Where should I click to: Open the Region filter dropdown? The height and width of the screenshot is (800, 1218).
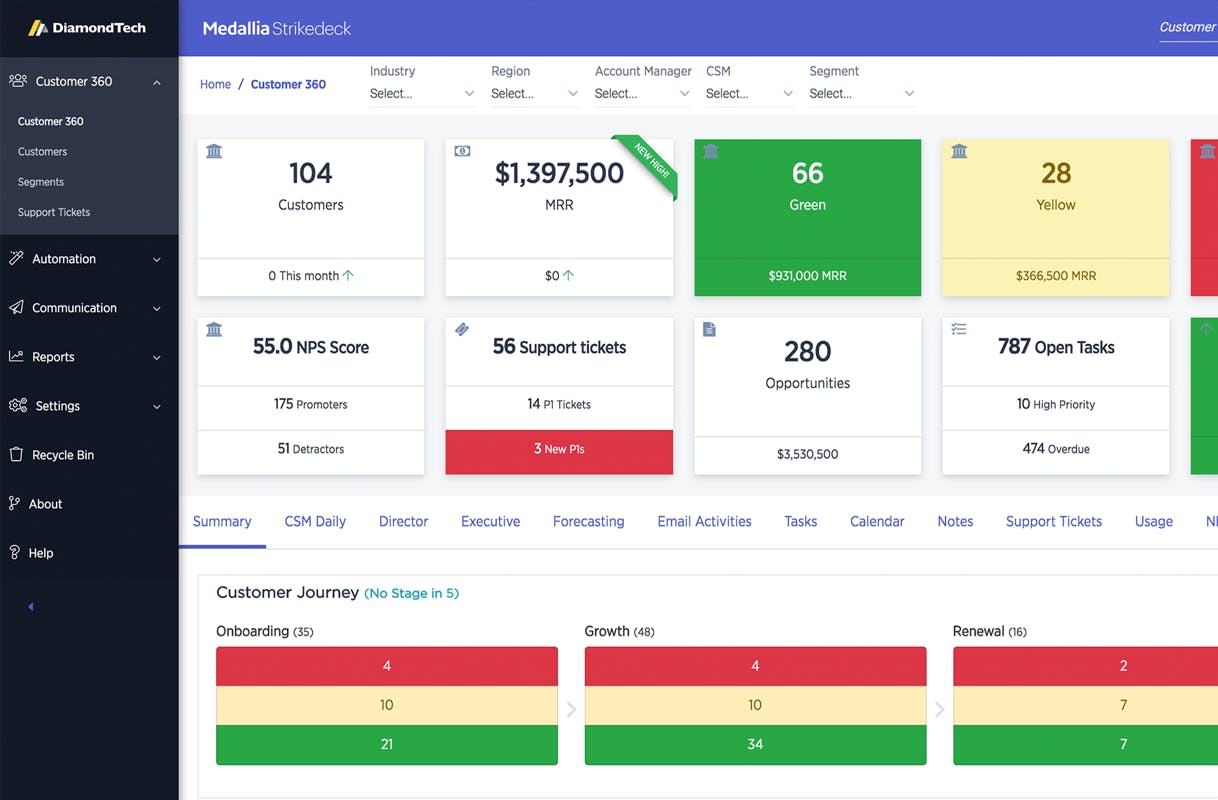(535, 93)
